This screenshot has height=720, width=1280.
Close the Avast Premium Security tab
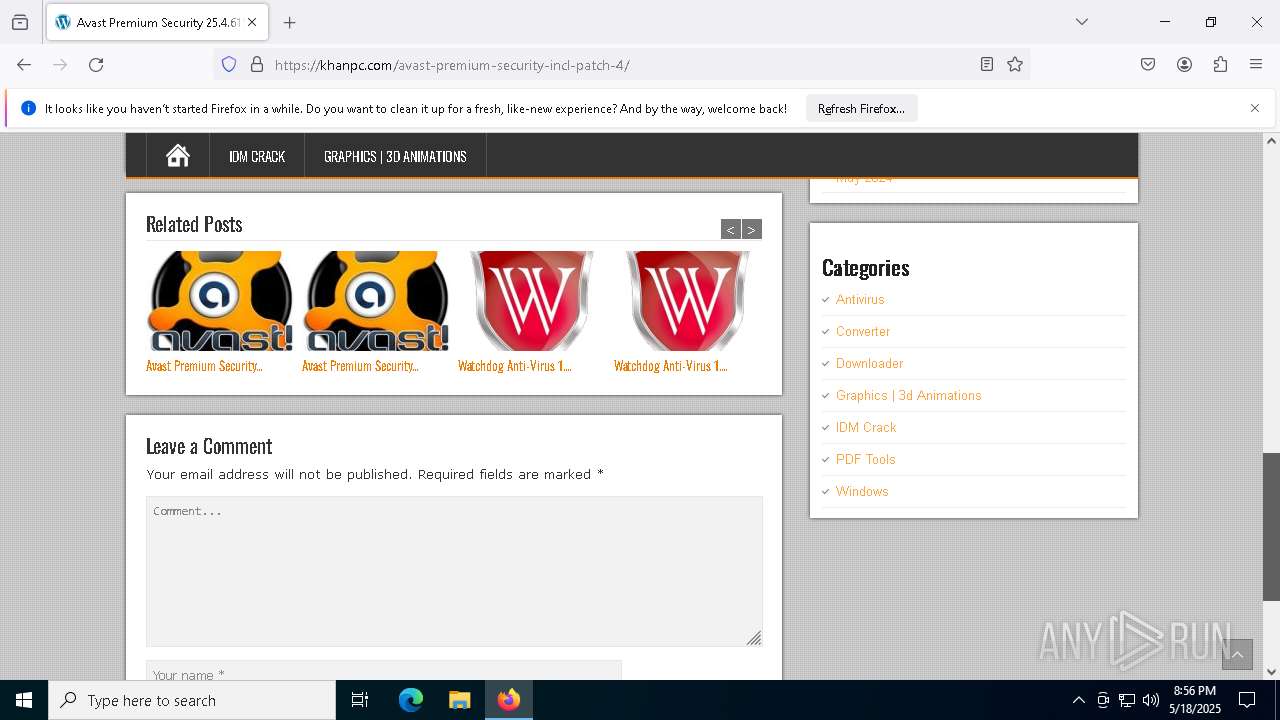tap(252, 22)
